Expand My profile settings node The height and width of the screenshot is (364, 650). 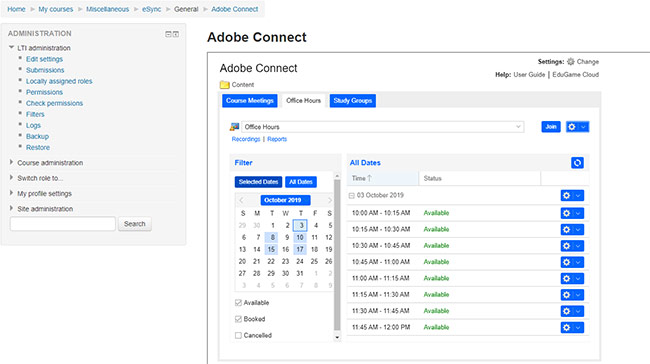pyautogui.click(x=12, y=193)
